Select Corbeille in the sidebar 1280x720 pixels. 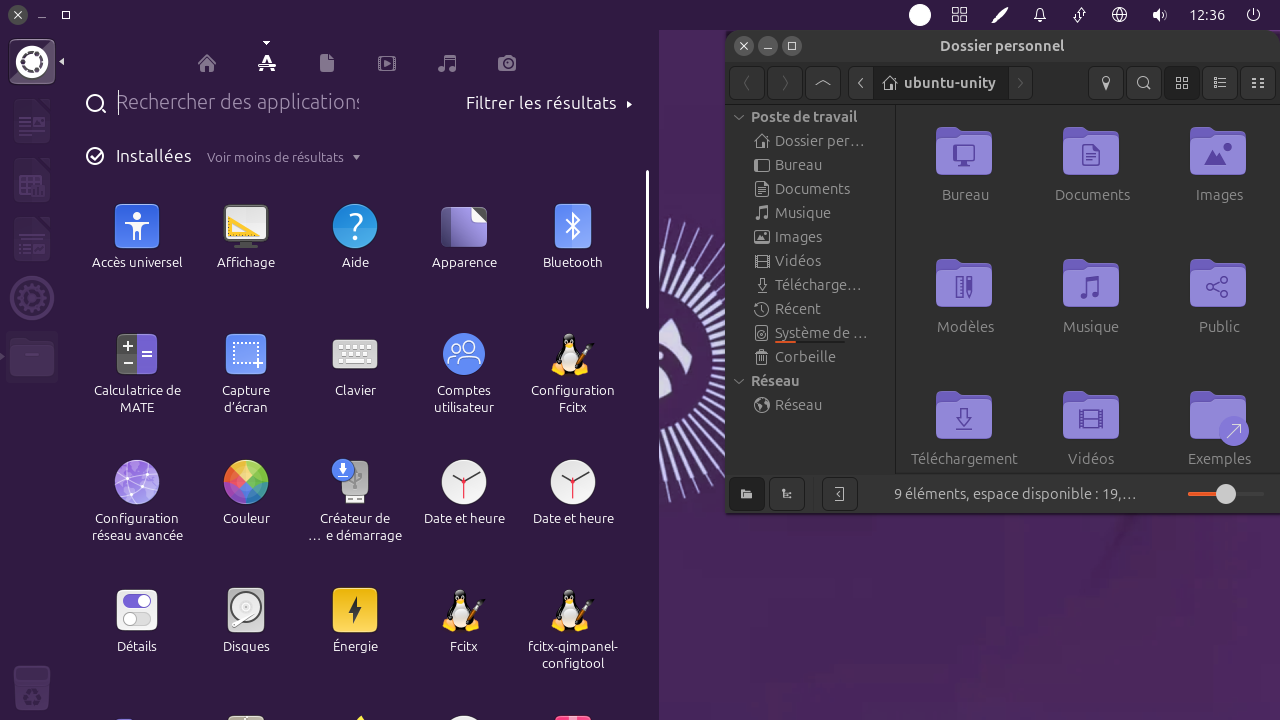[x=804, y=357]
